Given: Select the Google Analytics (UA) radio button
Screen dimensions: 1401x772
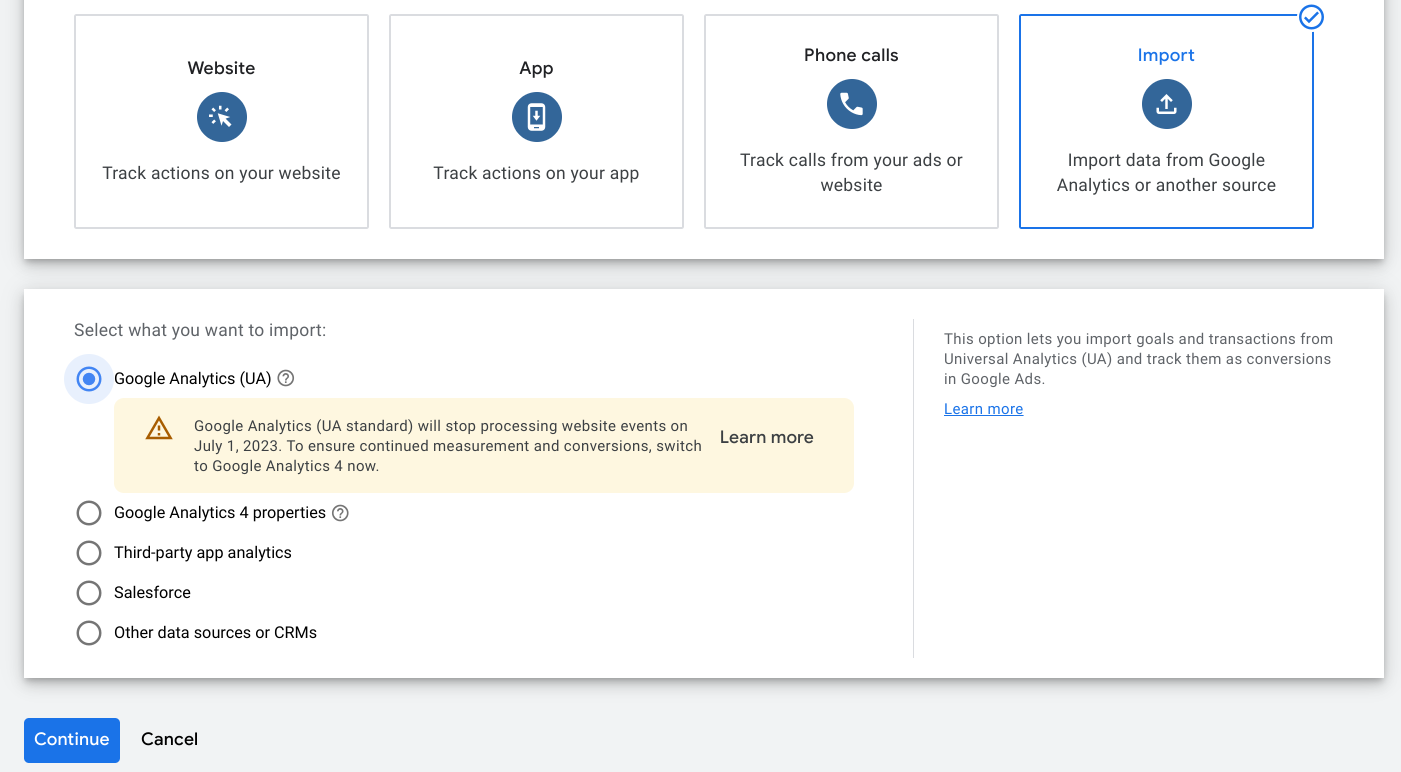Looking at the screenshot, I should click(89, 379).
